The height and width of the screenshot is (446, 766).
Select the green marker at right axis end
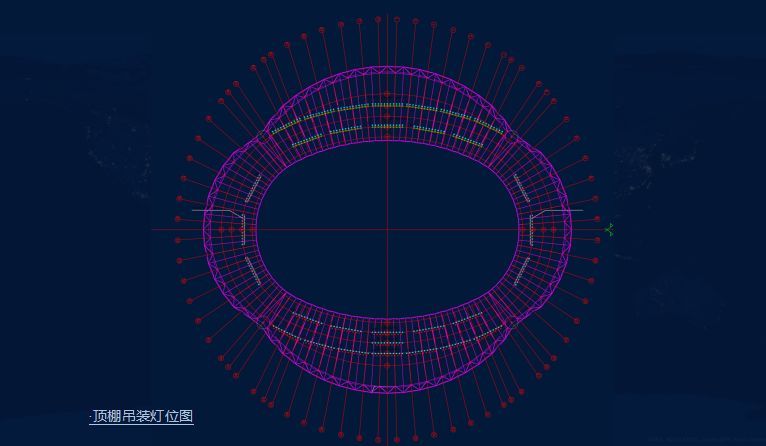[609, 230]
